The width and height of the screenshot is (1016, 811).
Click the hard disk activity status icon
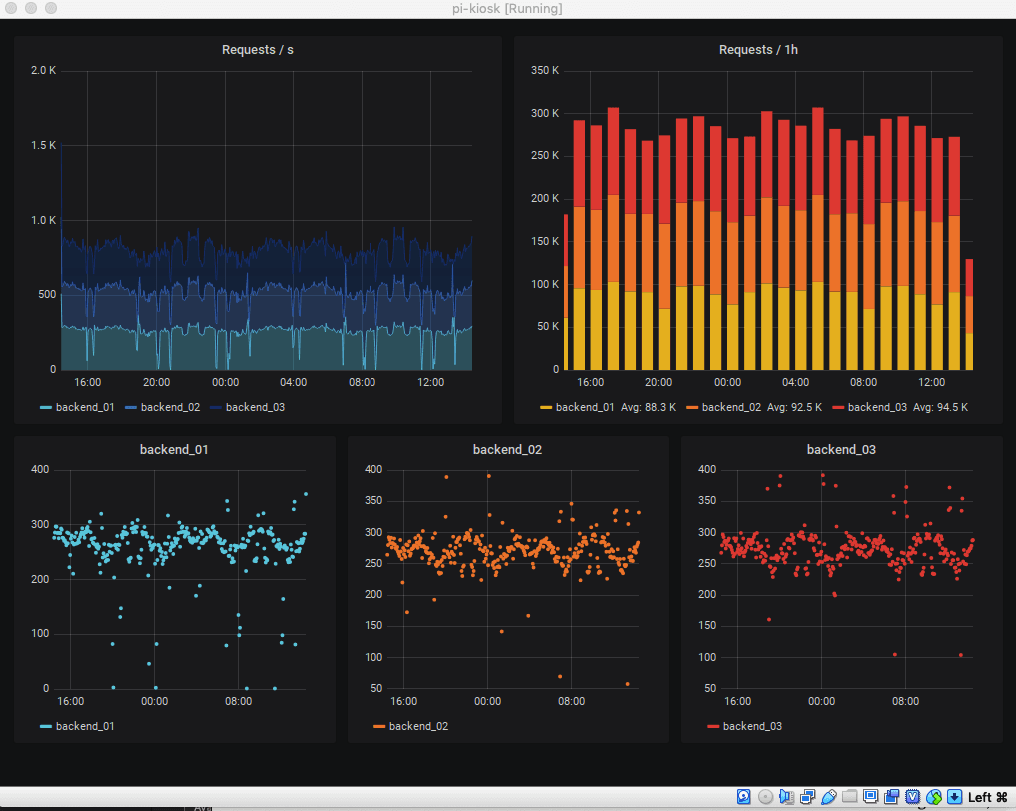pos(744,797)
